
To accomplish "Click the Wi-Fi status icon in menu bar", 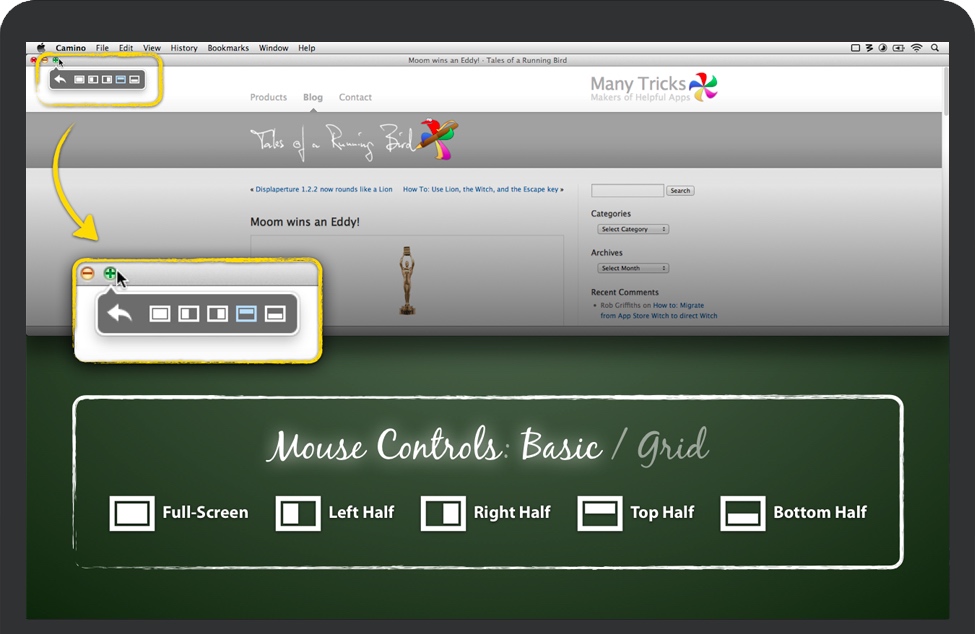I will [916, 48].
